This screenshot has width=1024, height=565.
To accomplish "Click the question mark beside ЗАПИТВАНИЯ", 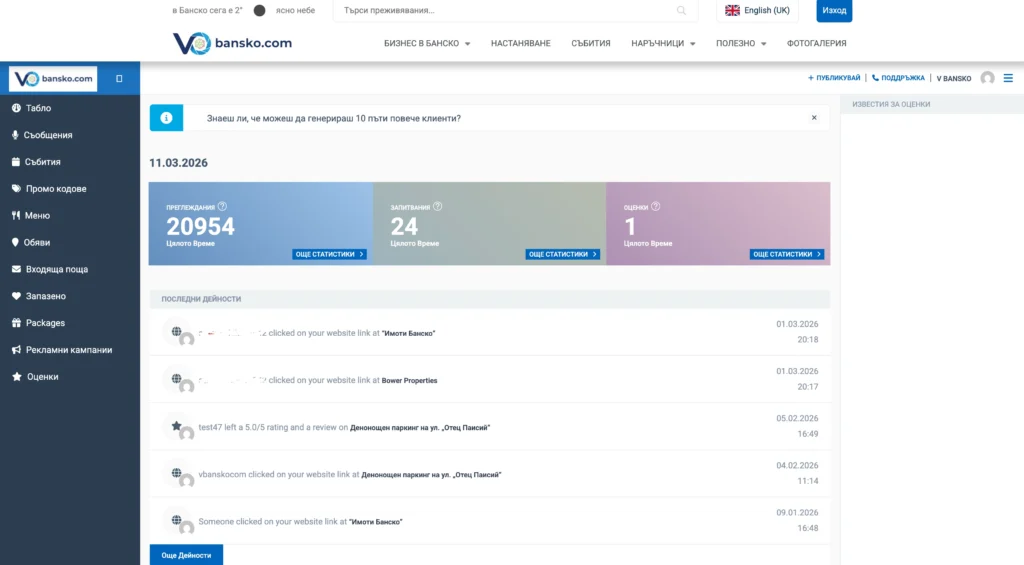I will (437, 206).
